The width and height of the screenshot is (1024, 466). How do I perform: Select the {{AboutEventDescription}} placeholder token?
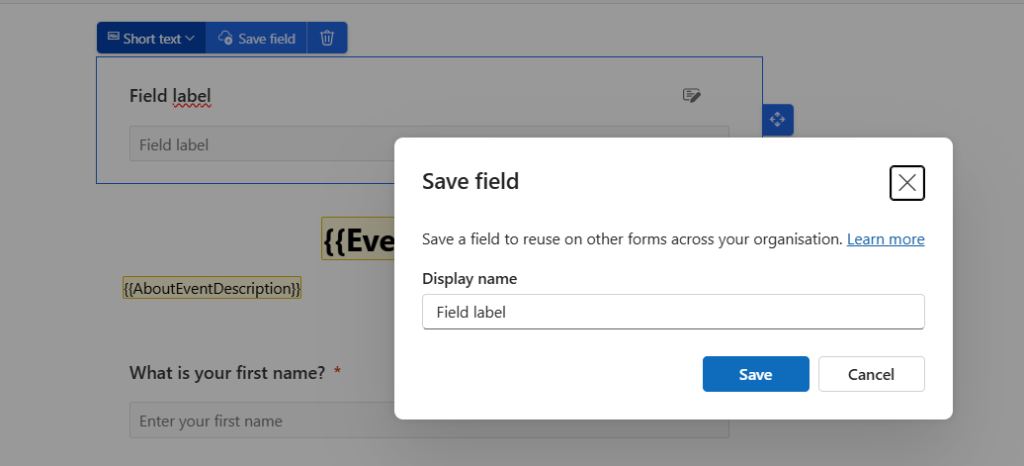coord(211,288)
